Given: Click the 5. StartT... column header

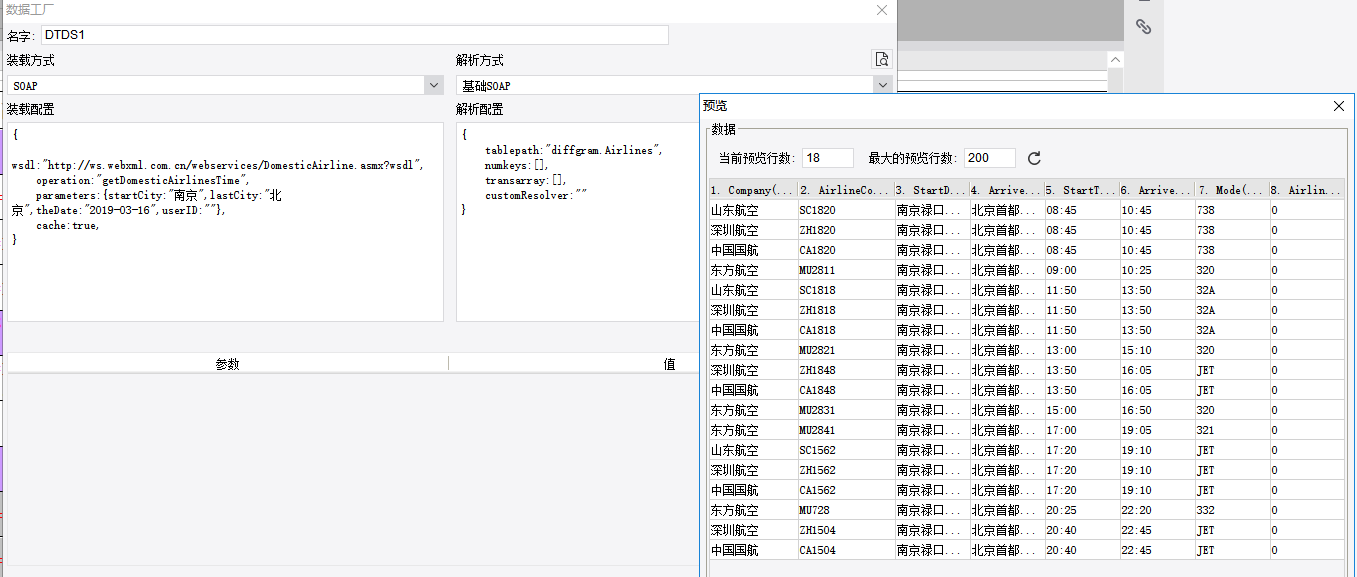Looking at the screenshot, I should pyautogui.click(x=1082, y=190).
